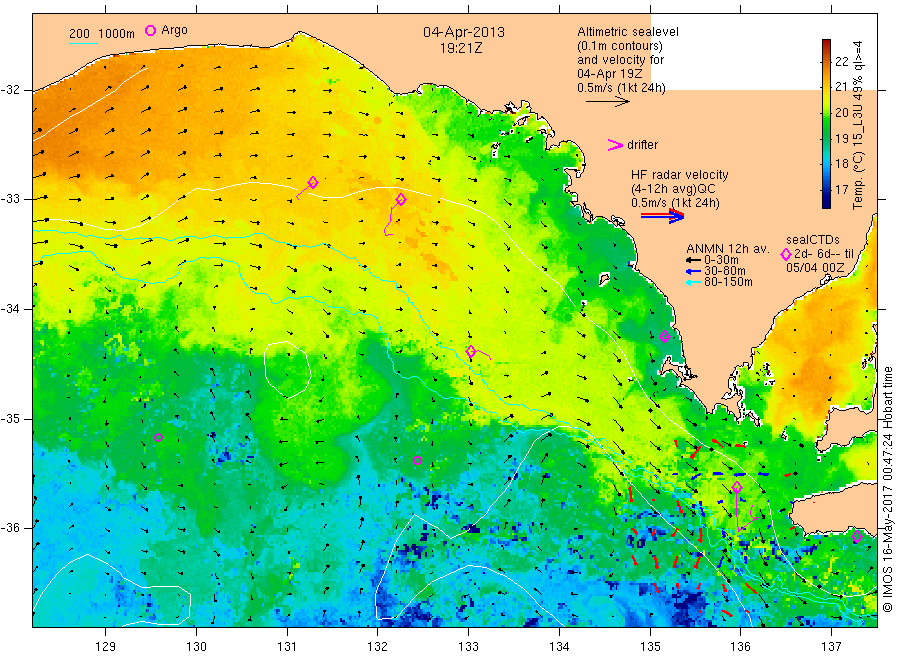Click the 133 longitude axis label
Screen dimensions: 900x660
468,647
